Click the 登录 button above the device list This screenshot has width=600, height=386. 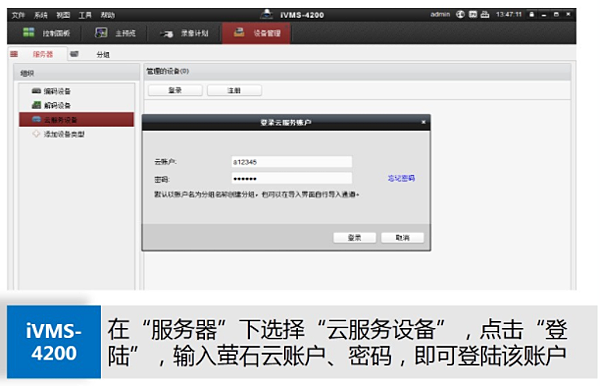pos(175,90)
